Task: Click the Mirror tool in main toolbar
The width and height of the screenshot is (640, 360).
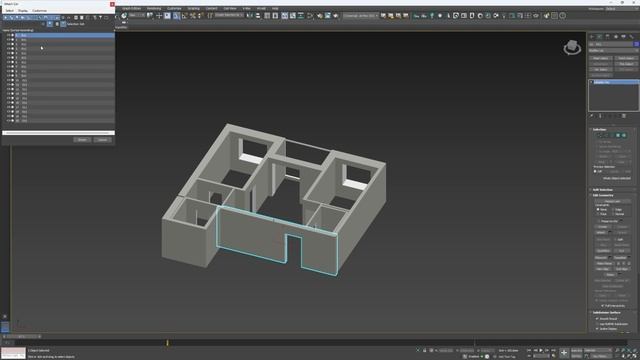Action: click(250, 16)
